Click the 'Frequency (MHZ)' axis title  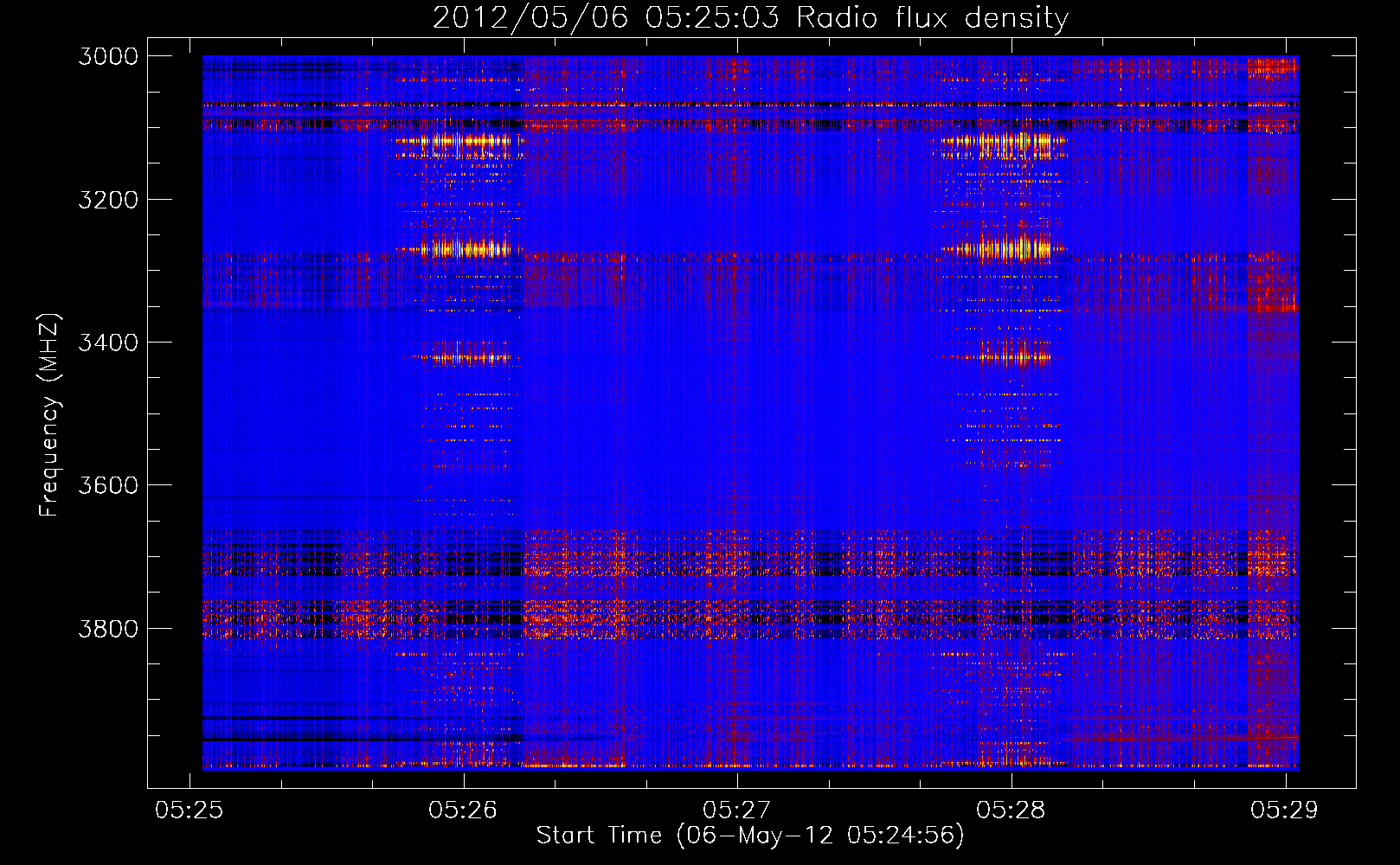[x=50, y=415]
